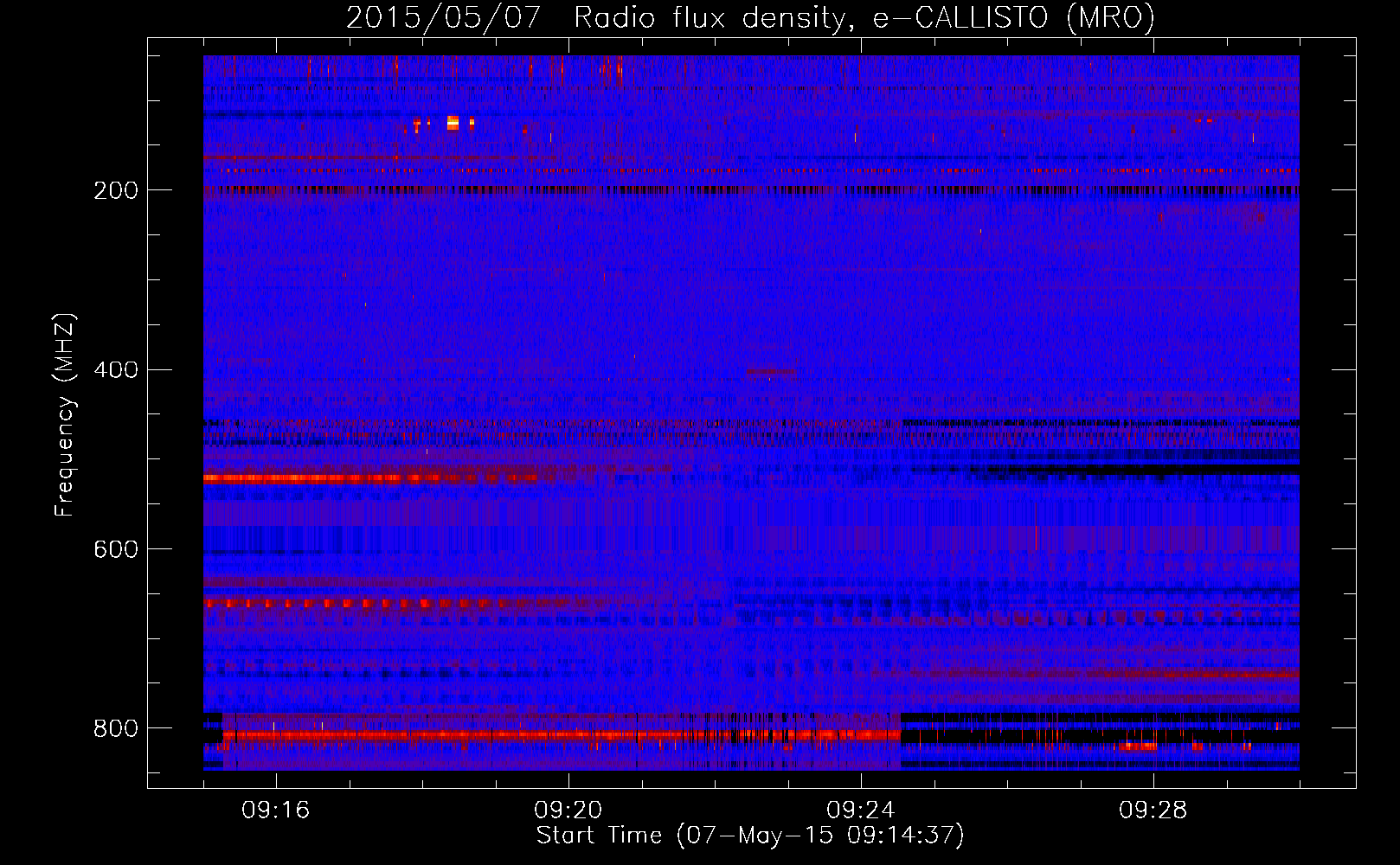1400x865 pixels.
Task: Click the bright yellow burst near 09:18
Action: [453, 123]
